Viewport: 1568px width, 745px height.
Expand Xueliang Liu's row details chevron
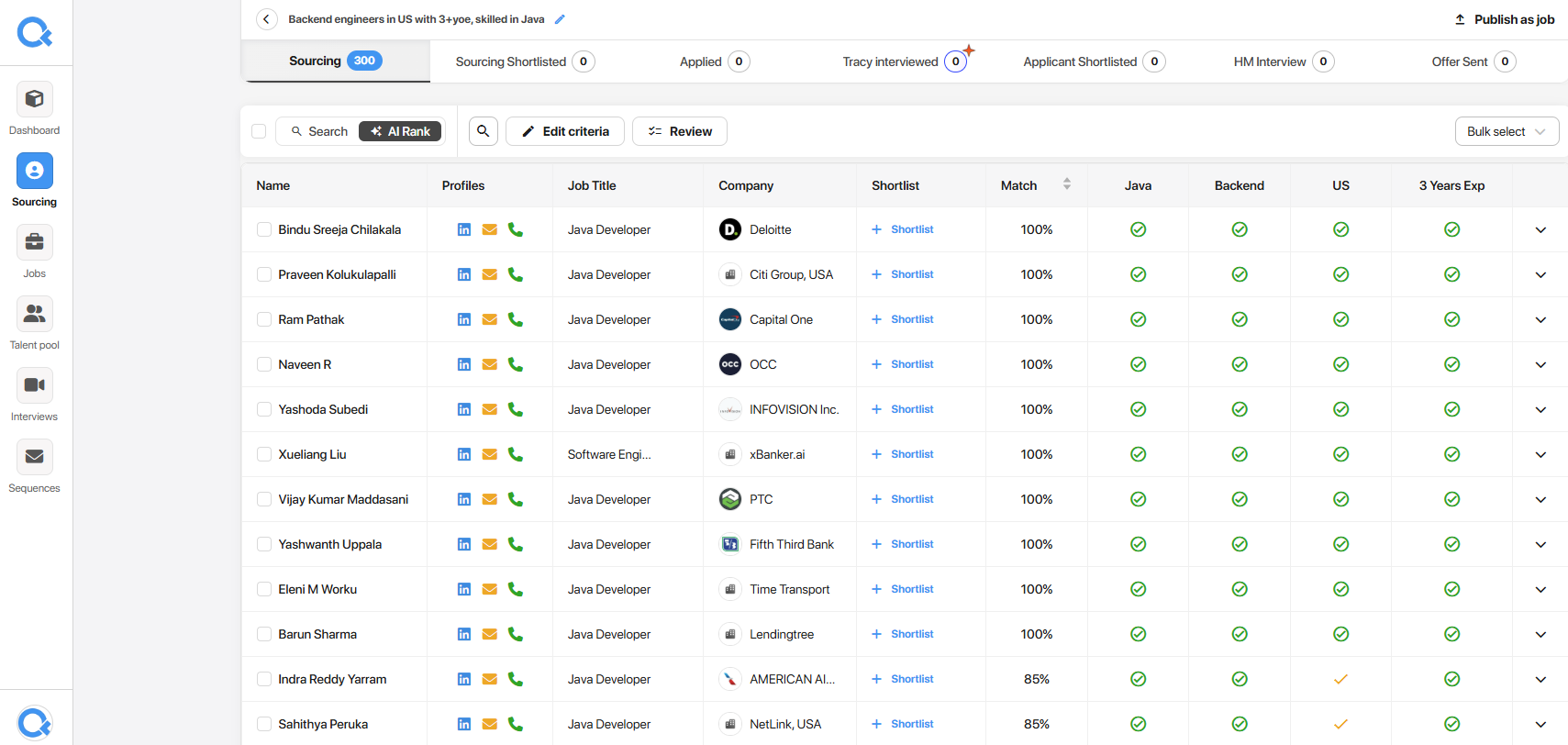tap(1540, 454)
